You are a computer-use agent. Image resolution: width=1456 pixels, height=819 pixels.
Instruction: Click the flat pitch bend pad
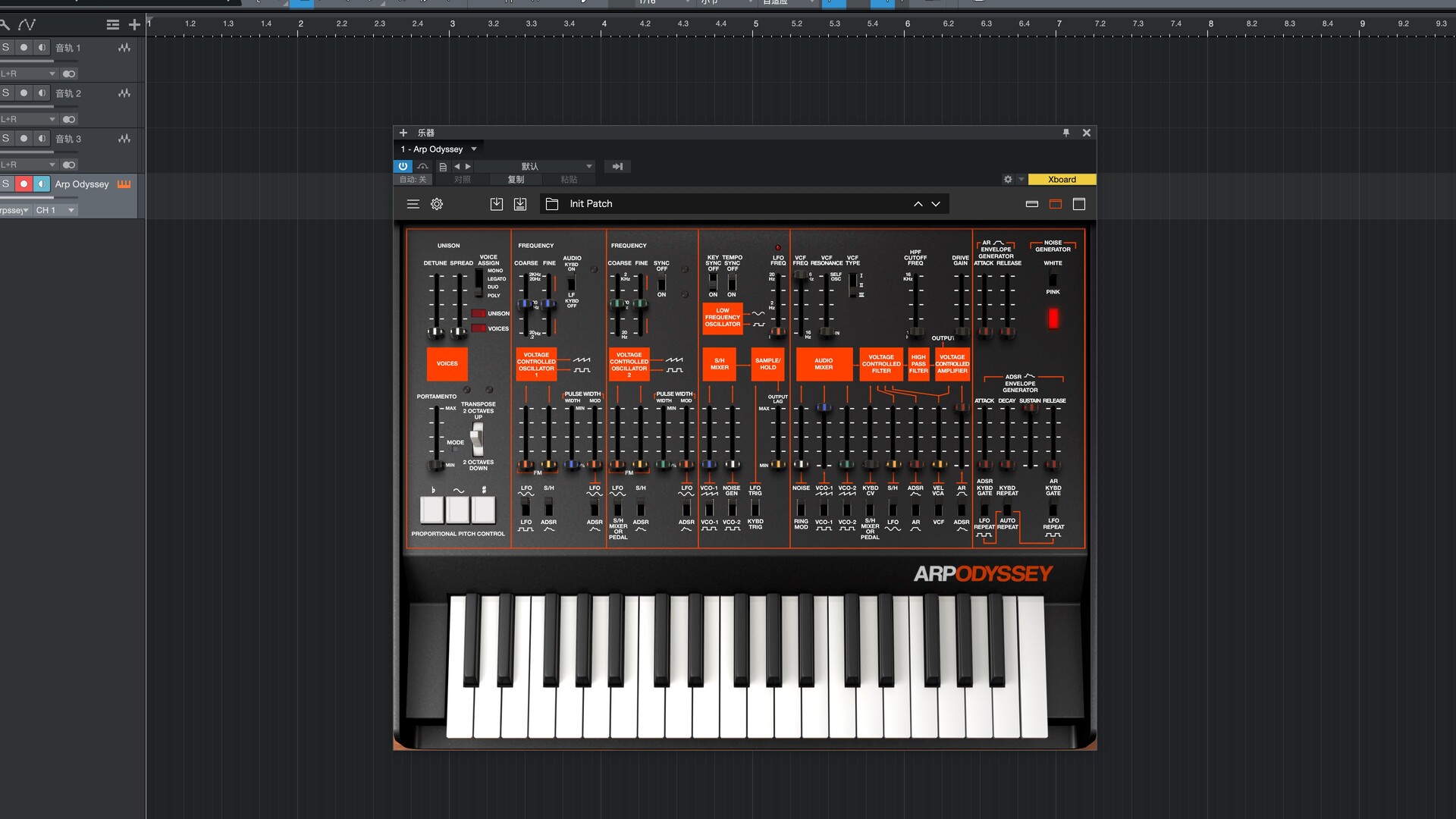(x=432, y=510)
